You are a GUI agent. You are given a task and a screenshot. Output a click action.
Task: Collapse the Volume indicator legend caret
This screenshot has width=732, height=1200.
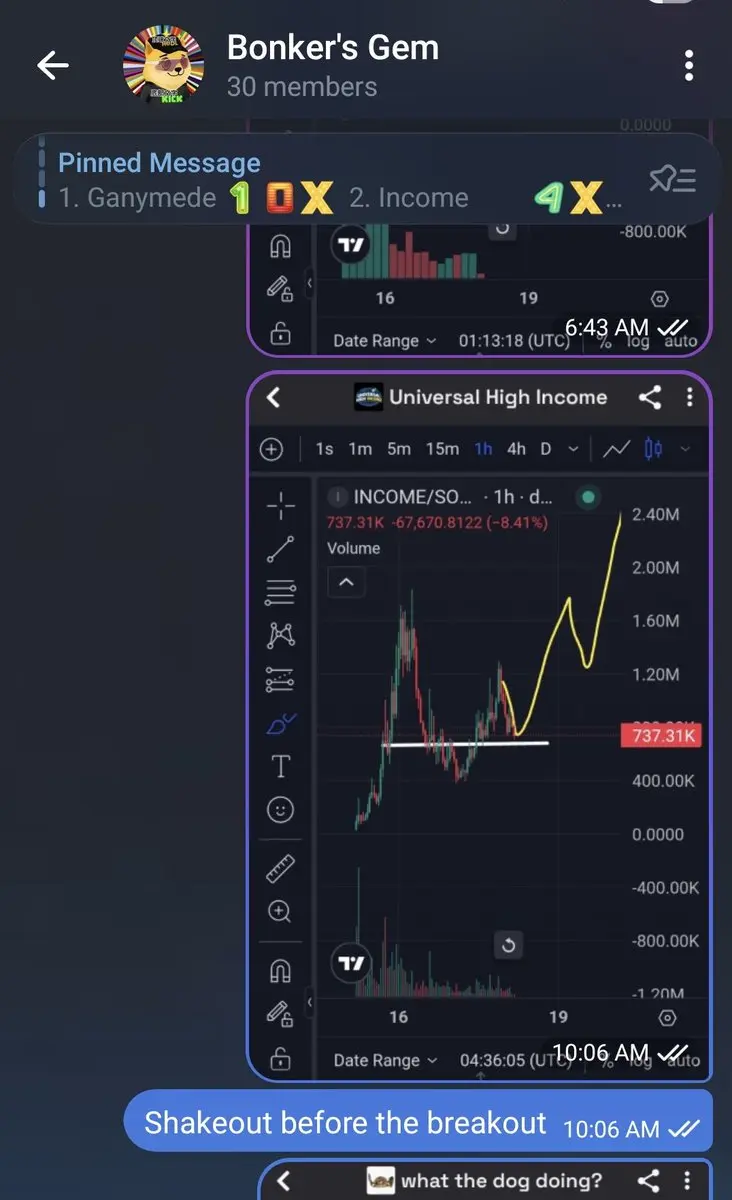[346, 582]
